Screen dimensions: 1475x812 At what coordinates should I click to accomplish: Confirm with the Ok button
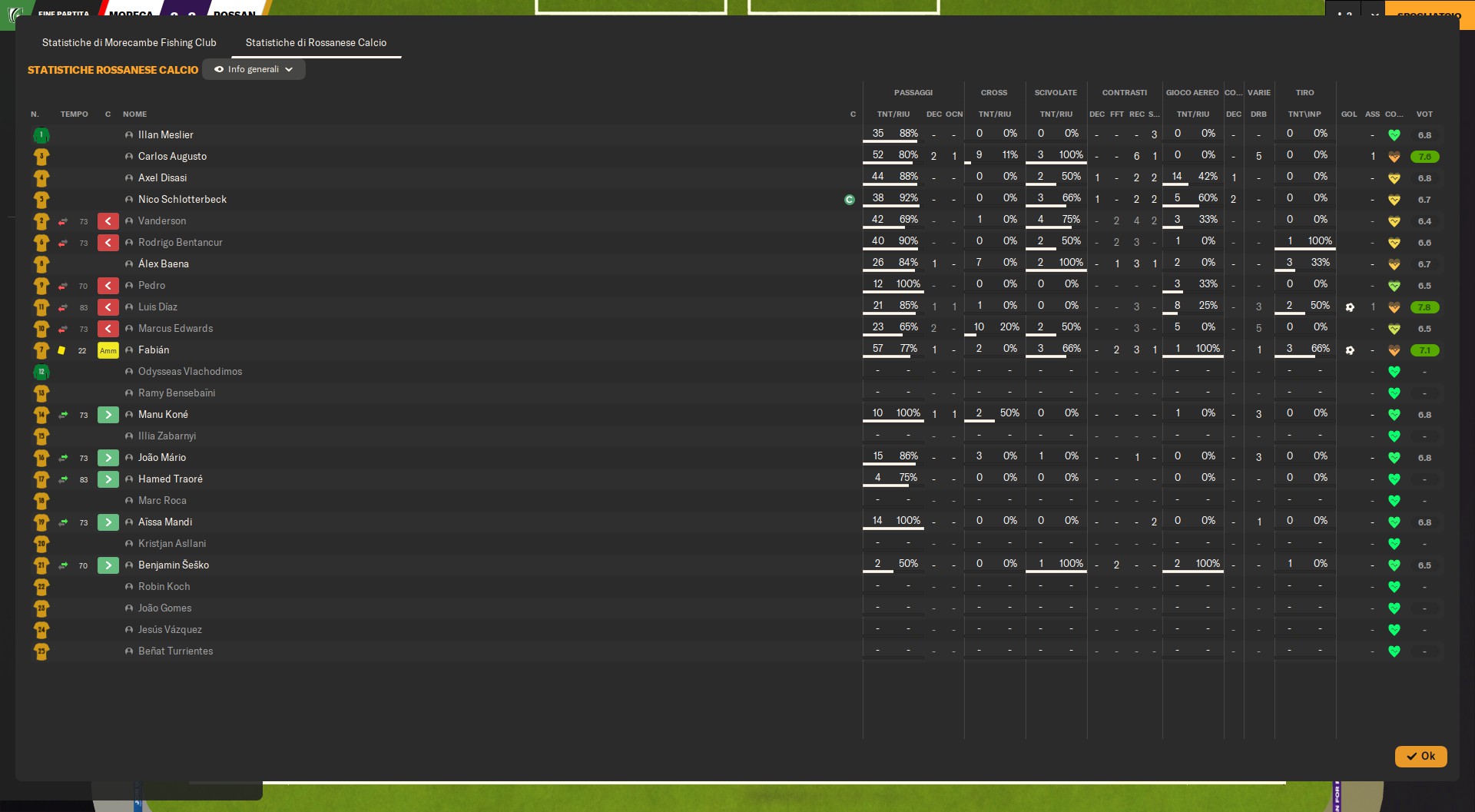pos(1420,756)
